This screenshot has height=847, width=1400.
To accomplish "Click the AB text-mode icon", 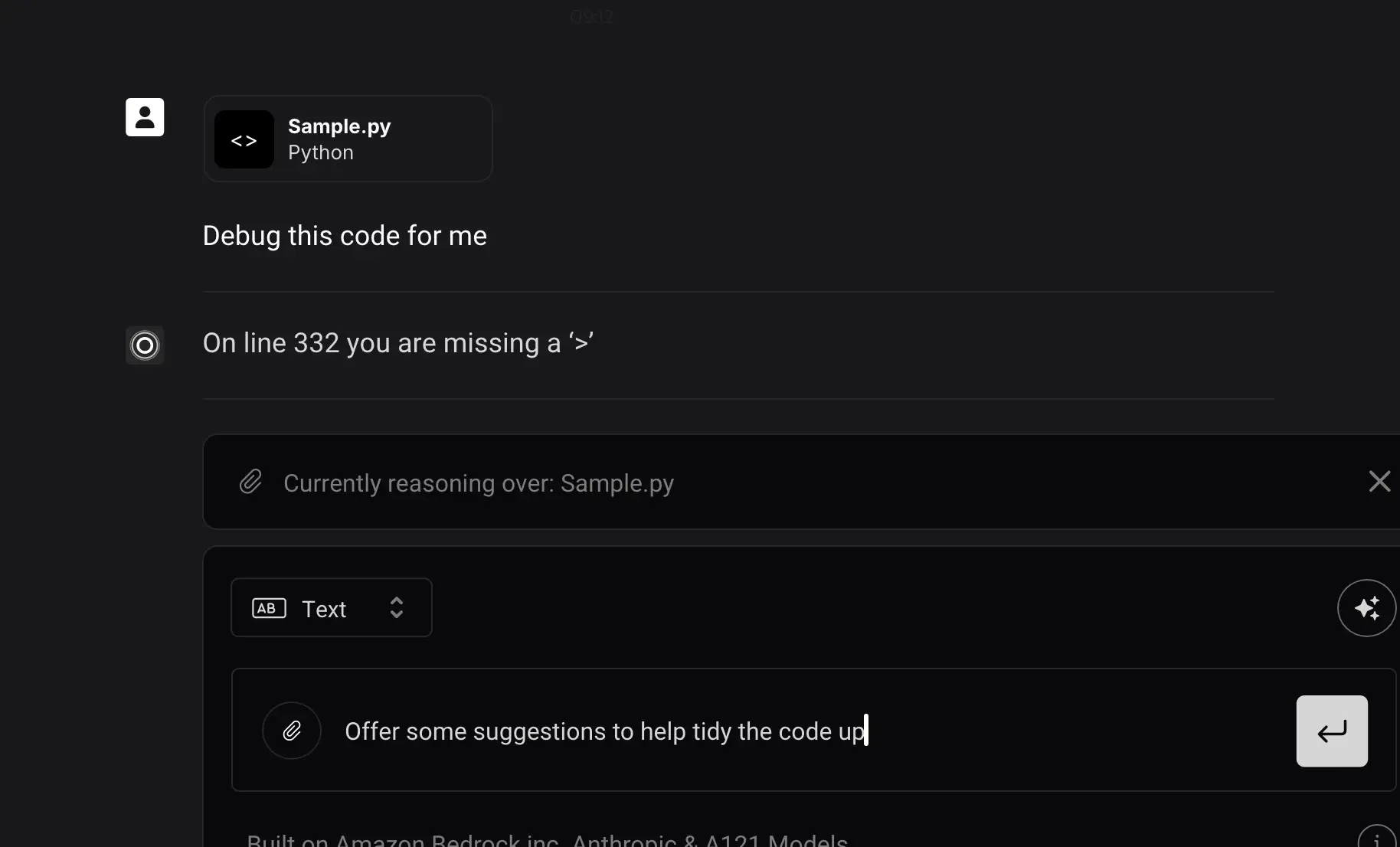I will [269, 608].
